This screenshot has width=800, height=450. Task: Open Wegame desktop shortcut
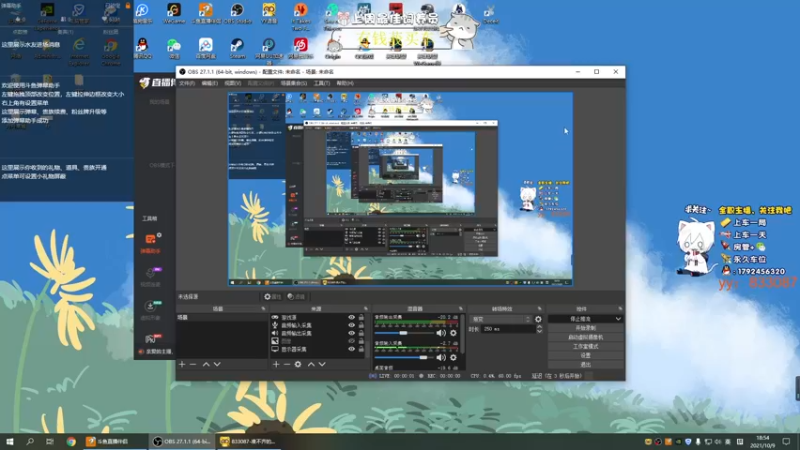[x=174, y=14]
